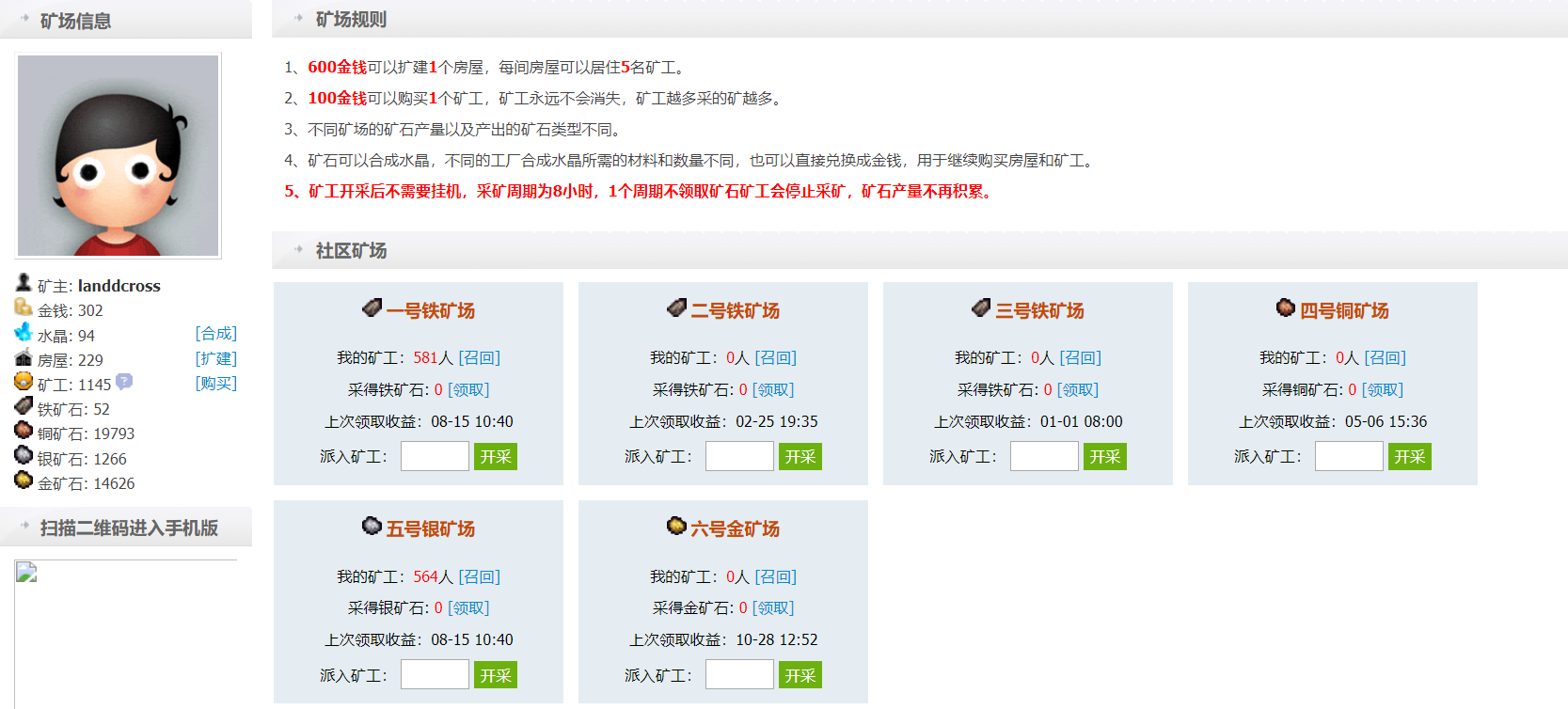Open 合成 link next to crystals
The image size is (1568, 709).
click(216, 334)
